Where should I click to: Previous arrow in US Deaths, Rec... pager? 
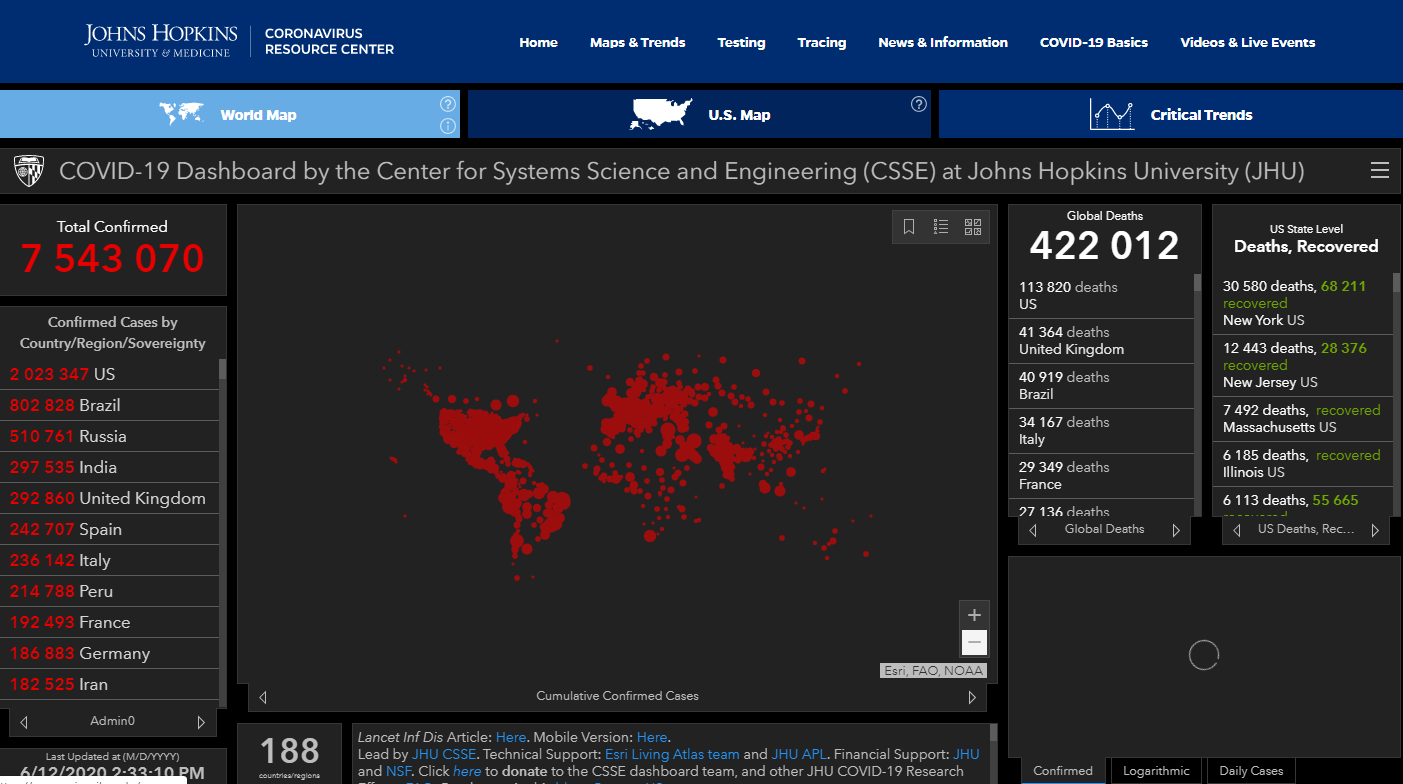pyautogui.click(x=1237, y=530)
